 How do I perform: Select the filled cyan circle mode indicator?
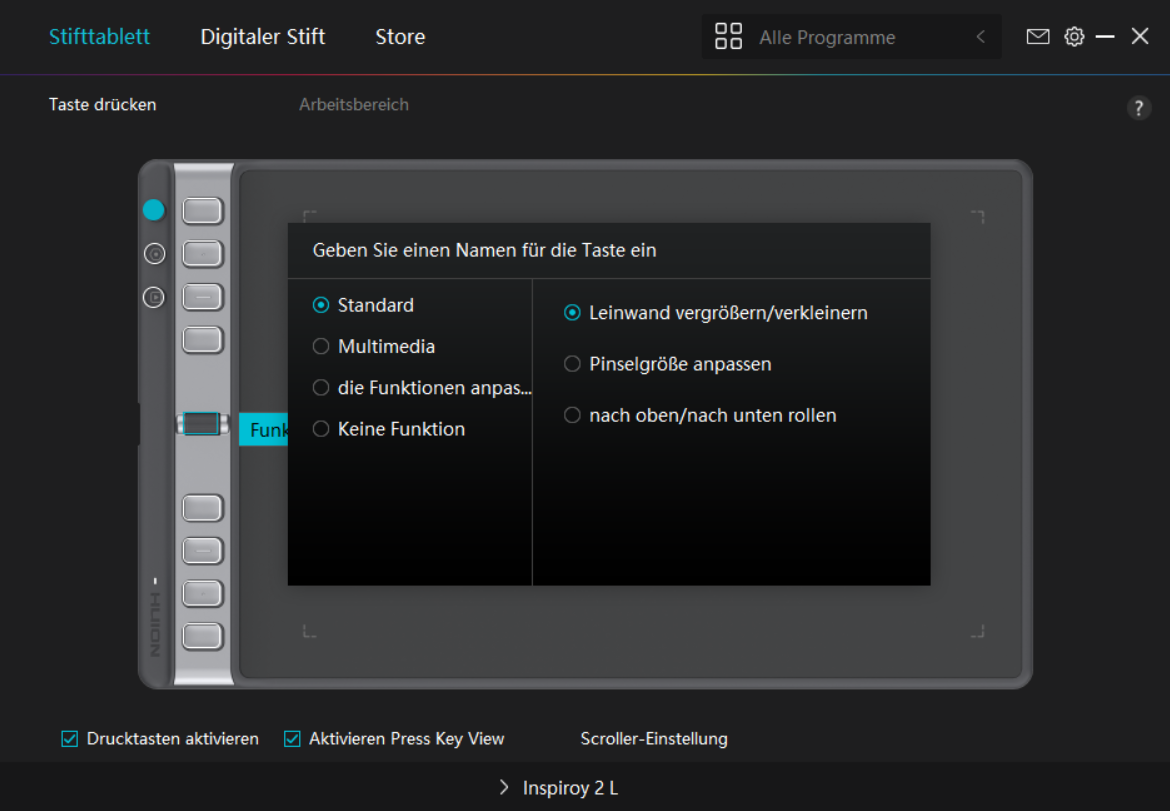pos(153,210)
